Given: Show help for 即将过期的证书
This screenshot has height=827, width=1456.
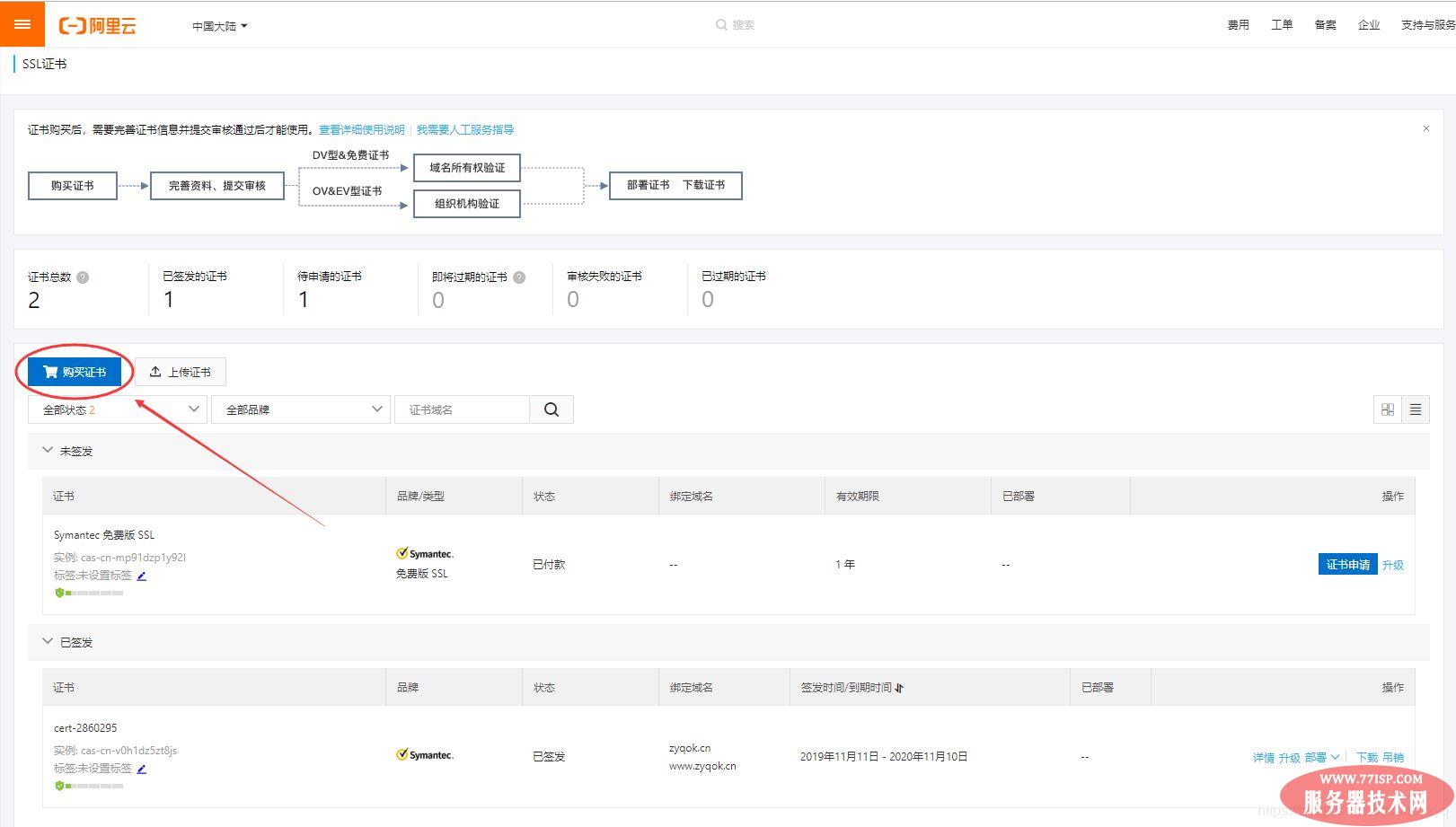Looking at the screenshot, I should (519, 277).
